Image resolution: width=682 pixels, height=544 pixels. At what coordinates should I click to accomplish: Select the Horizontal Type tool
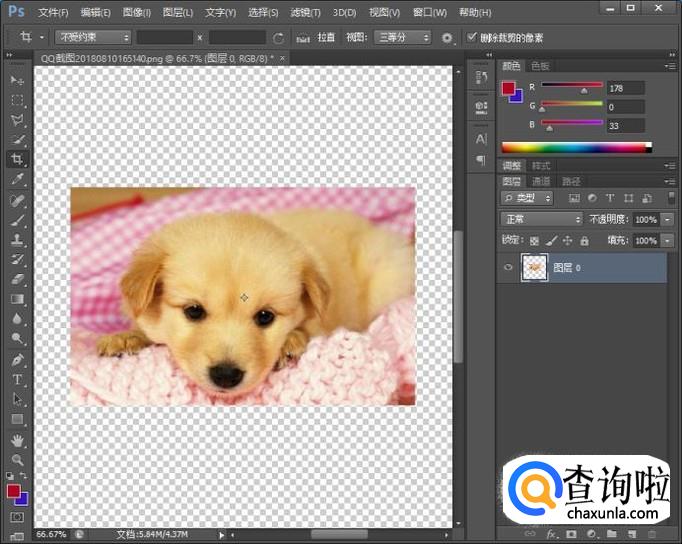tap(17, 380)
